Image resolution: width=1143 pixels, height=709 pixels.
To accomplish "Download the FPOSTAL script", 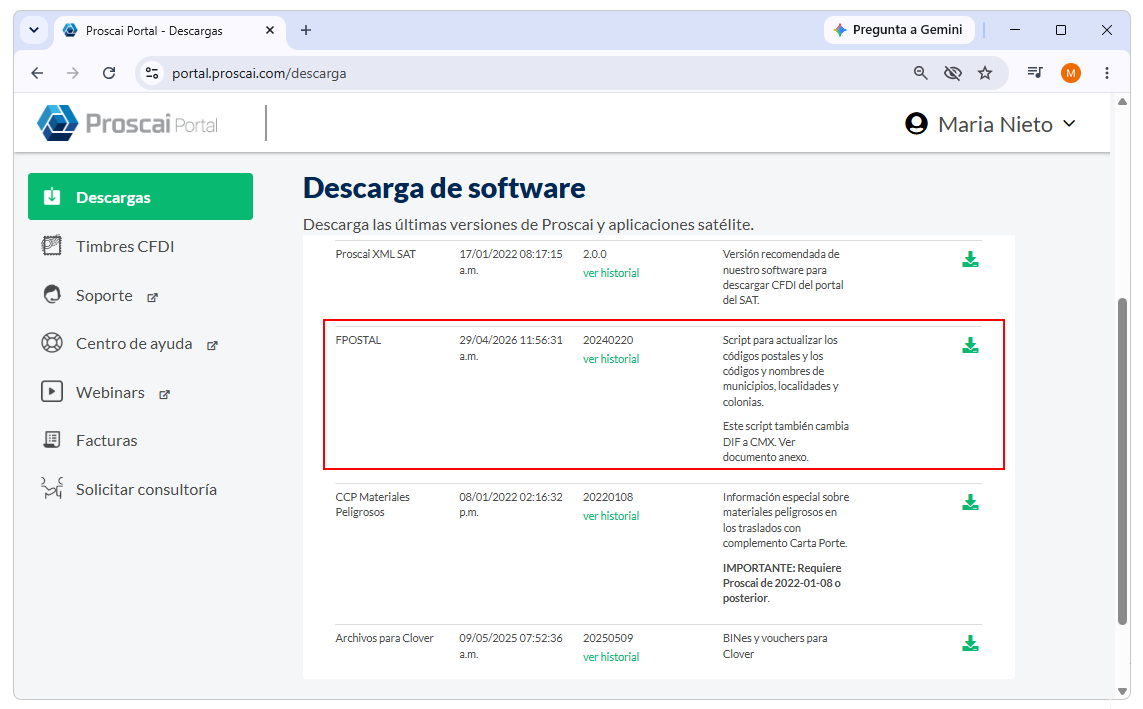I will tap(970, 345).
